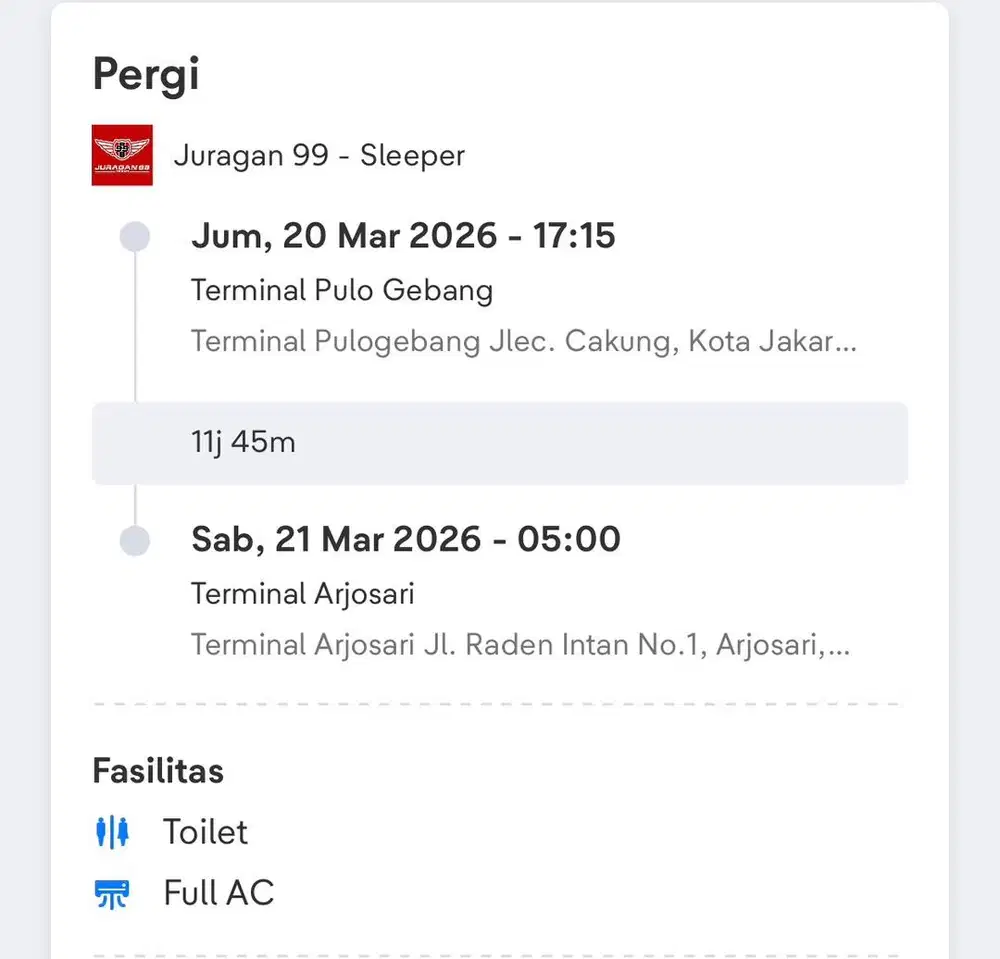Expand the truncated Terminal Pulogebang address text

pyautogui.click(x=522, y=341)
